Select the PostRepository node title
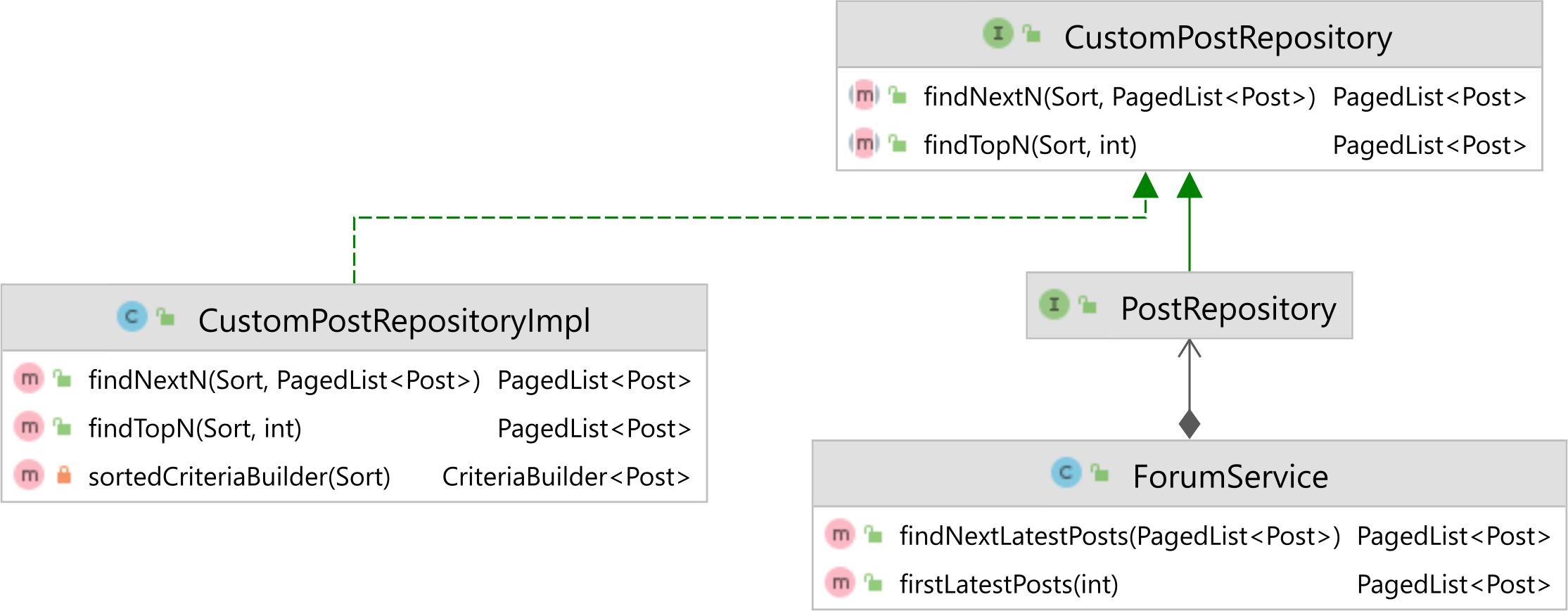Viewport: 1568px width, 611px height. click(x=1228, y=309)
